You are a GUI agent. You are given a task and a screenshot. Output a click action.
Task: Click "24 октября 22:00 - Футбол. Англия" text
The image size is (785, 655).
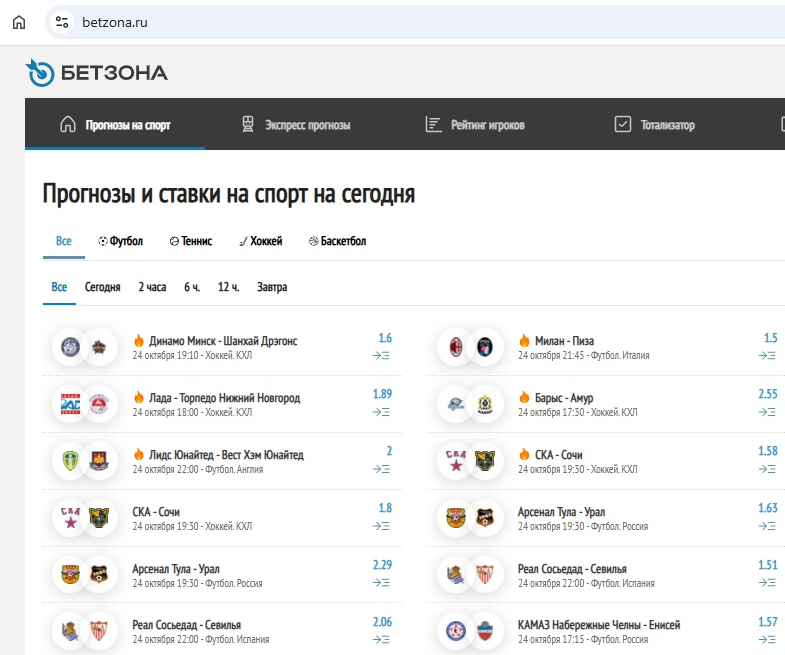coord(198,469)
